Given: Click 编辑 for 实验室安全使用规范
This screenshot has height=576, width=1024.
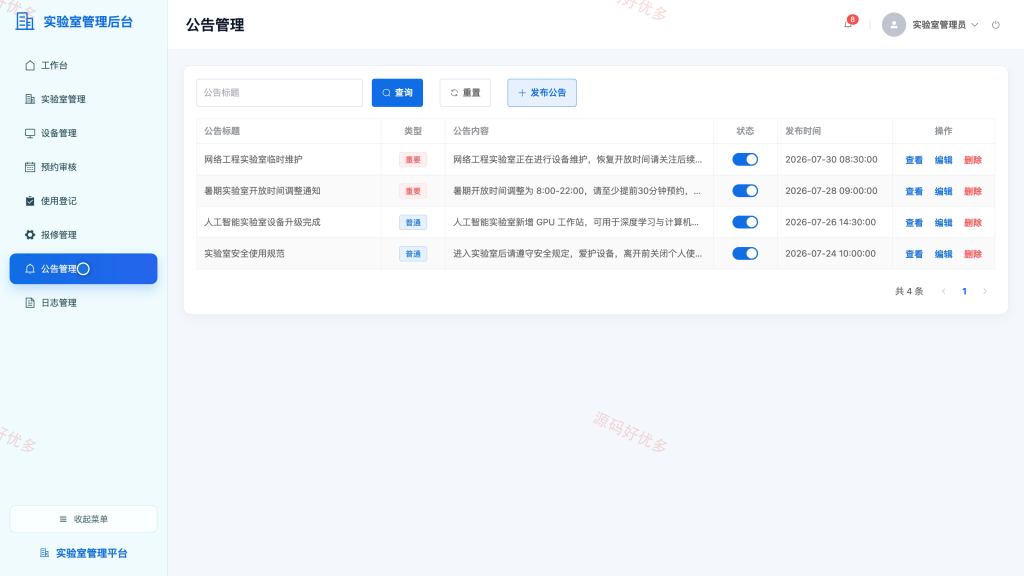Looking at the screenshot, I should coord(944,254).
